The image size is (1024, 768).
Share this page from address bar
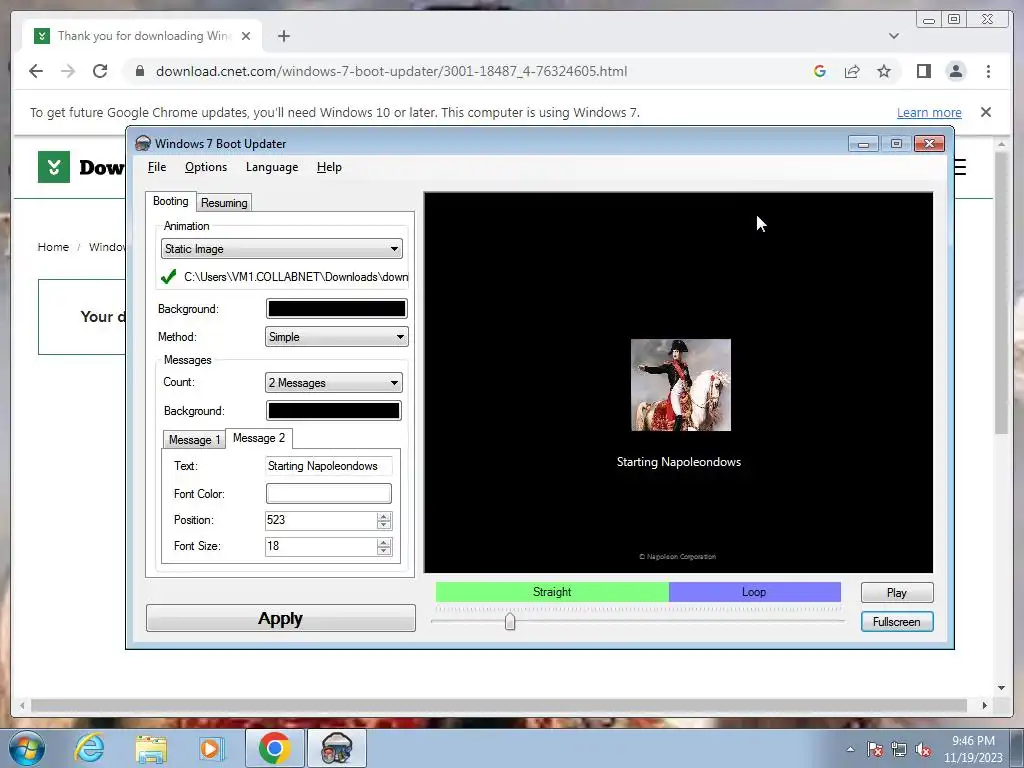(x=852, y=71)
